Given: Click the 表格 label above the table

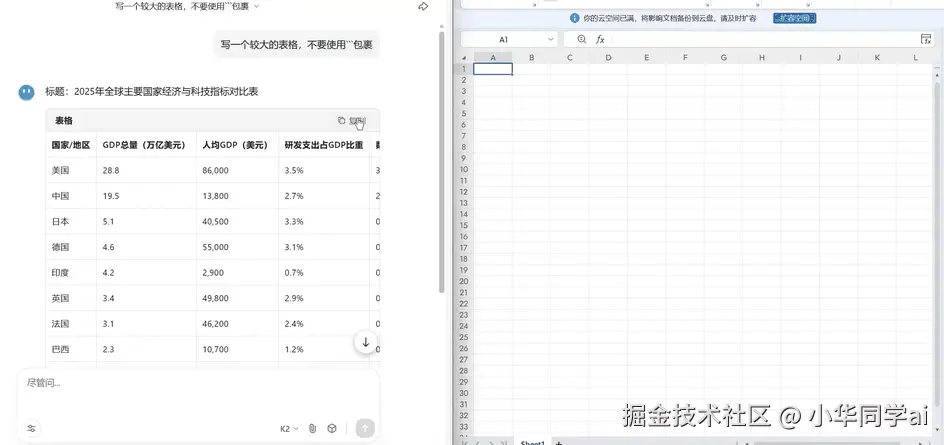Looking at the screenshot, I should click(x=64, y=120).
